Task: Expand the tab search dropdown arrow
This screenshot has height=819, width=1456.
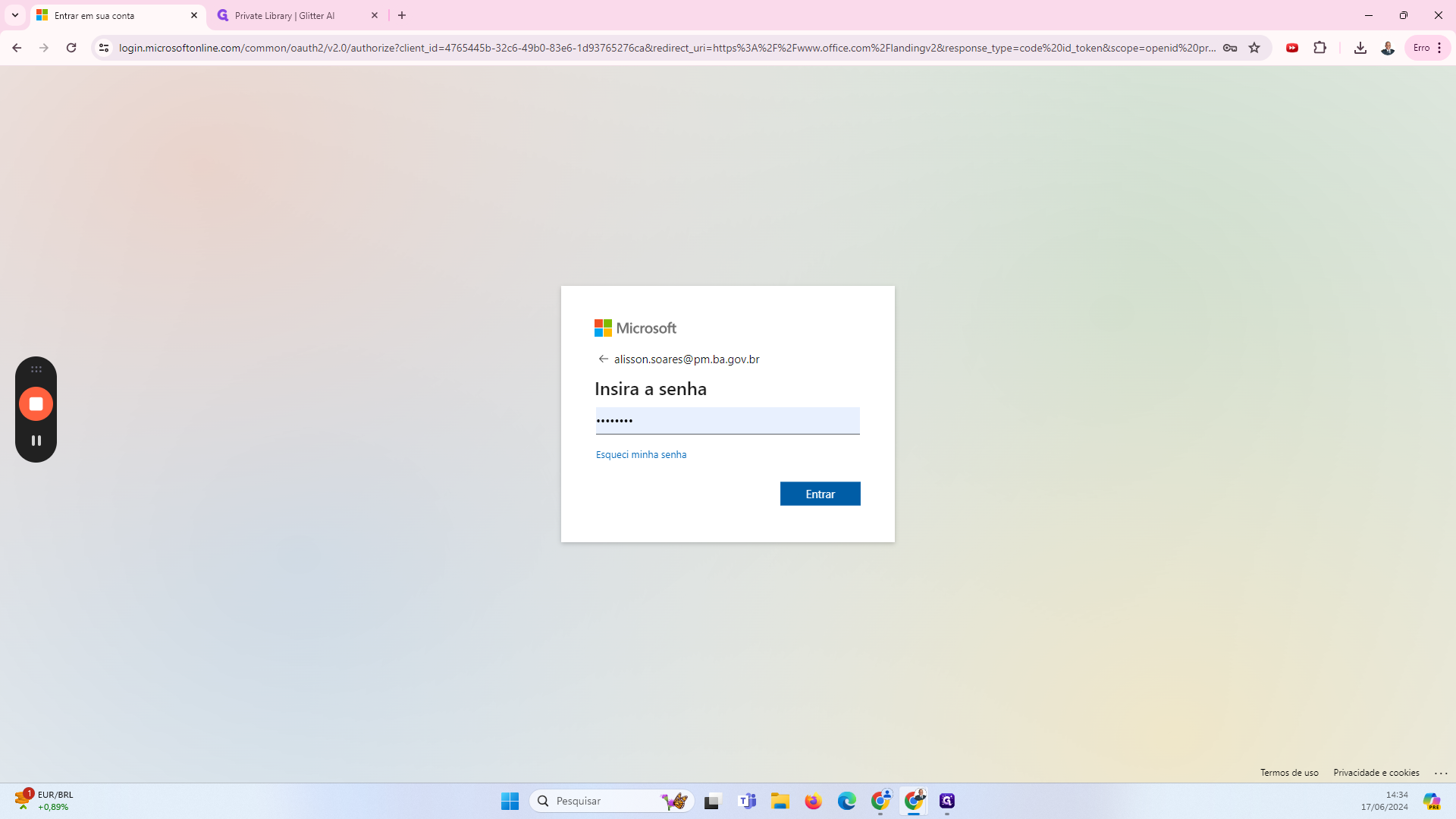Action: 14,15
